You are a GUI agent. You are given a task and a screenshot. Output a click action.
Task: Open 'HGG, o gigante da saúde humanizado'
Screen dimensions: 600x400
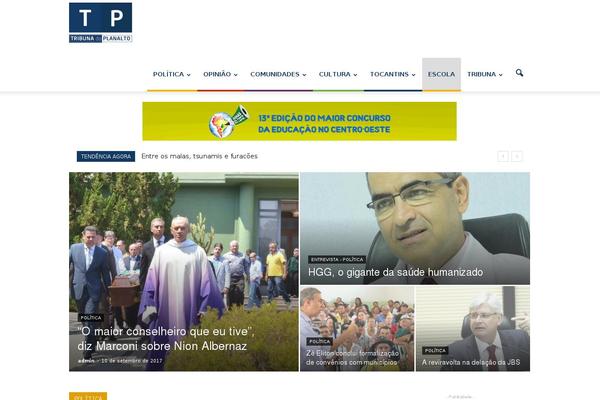click(x=395, y=272)
